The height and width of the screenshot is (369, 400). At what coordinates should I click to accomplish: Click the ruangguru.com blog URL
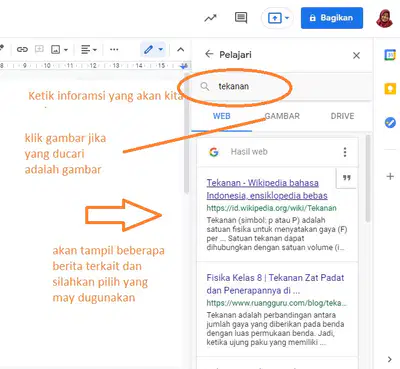pyautogui.click(x=277, y=303)
